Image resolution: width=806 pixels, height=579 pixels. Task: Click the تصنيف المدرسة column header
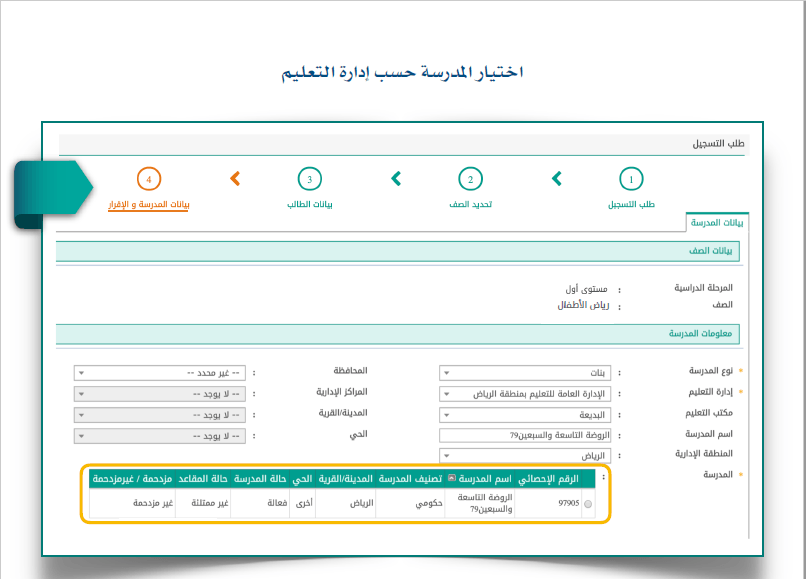(x=411, y=479)
